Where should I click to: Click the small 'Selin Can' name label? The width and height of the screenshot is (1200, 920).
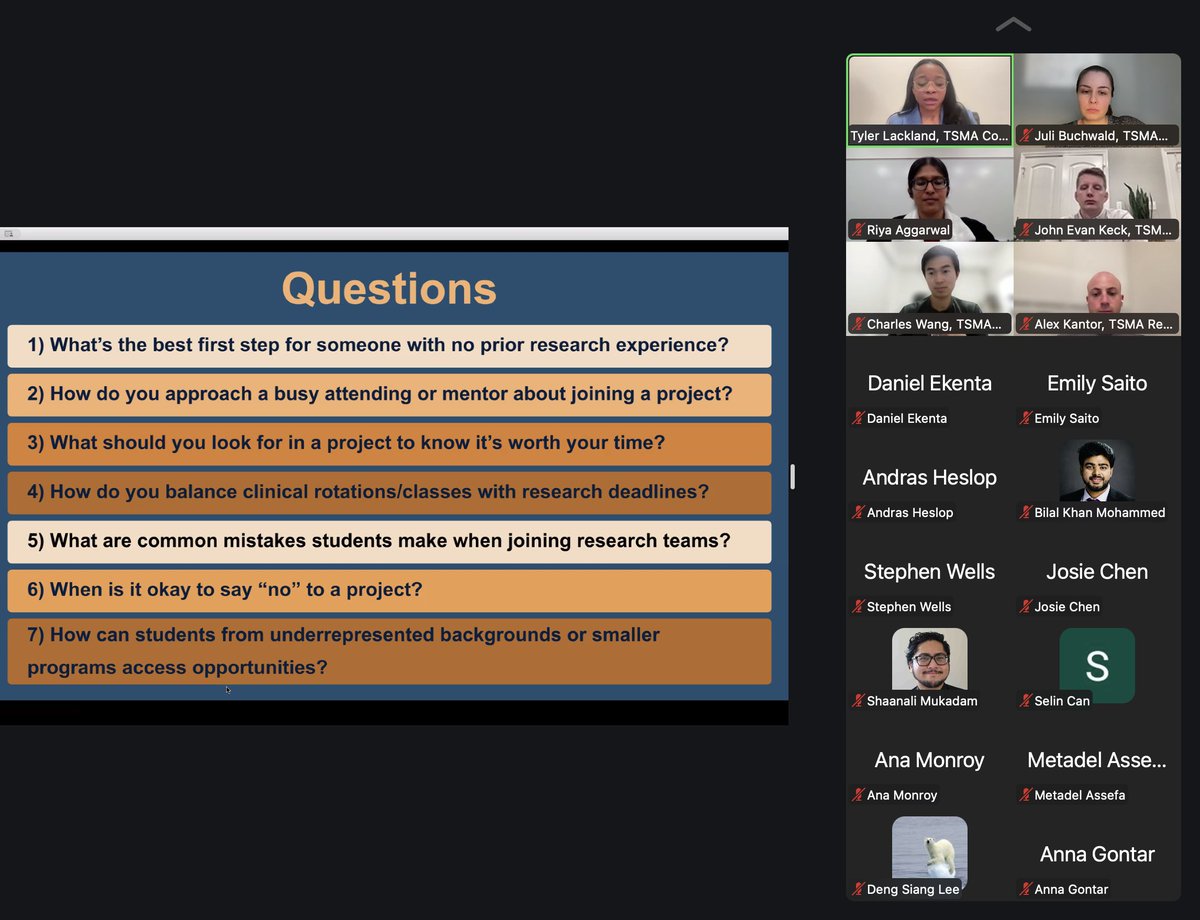point(1062,701)
